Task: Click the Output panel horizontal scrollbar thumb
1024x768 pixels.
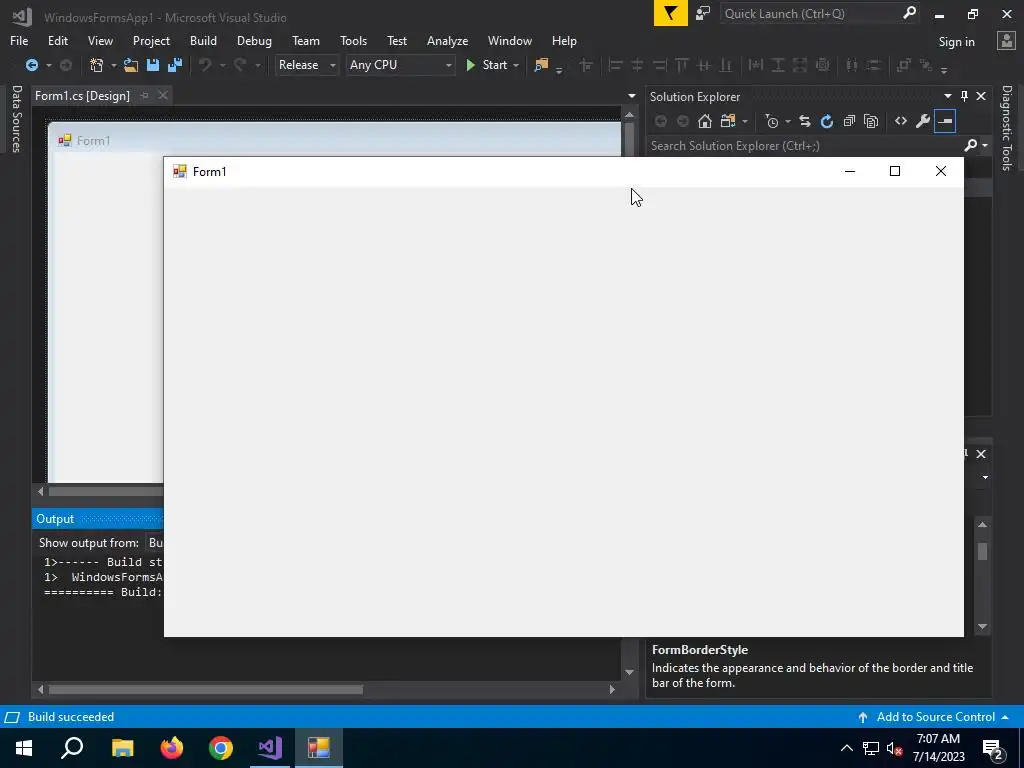Action: pyautogui.click(x=206, y=690)
